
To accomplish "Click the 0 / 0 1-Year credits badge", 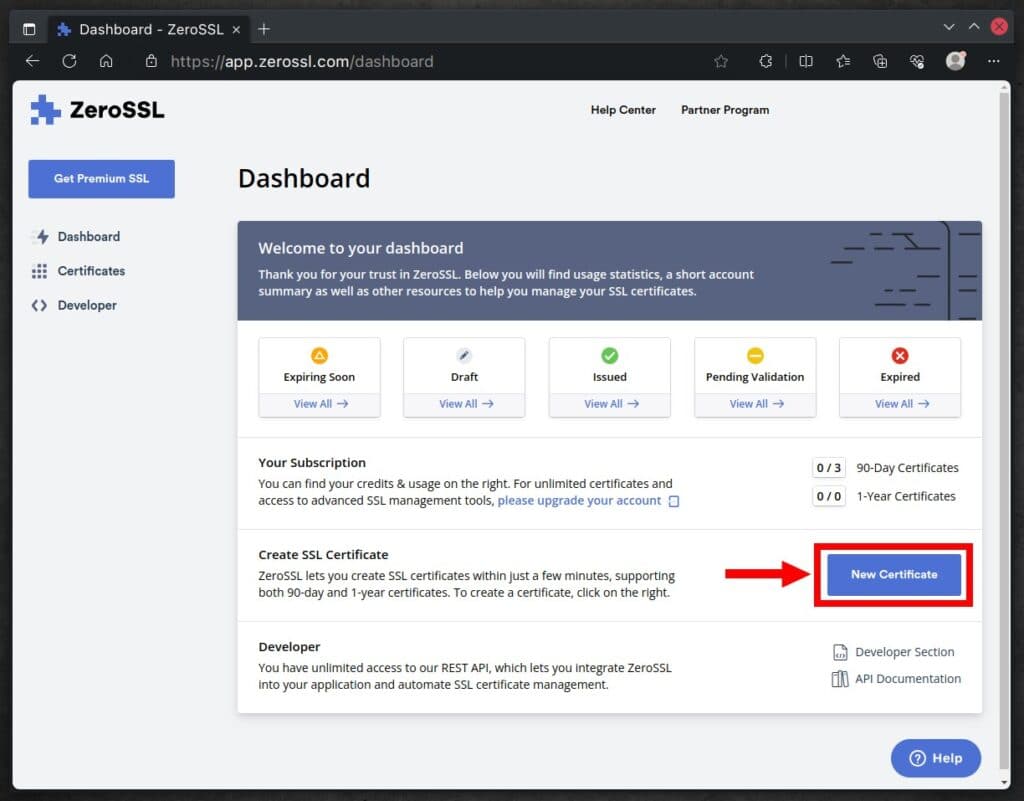I will pyautogui.click(x=829, y=496).
